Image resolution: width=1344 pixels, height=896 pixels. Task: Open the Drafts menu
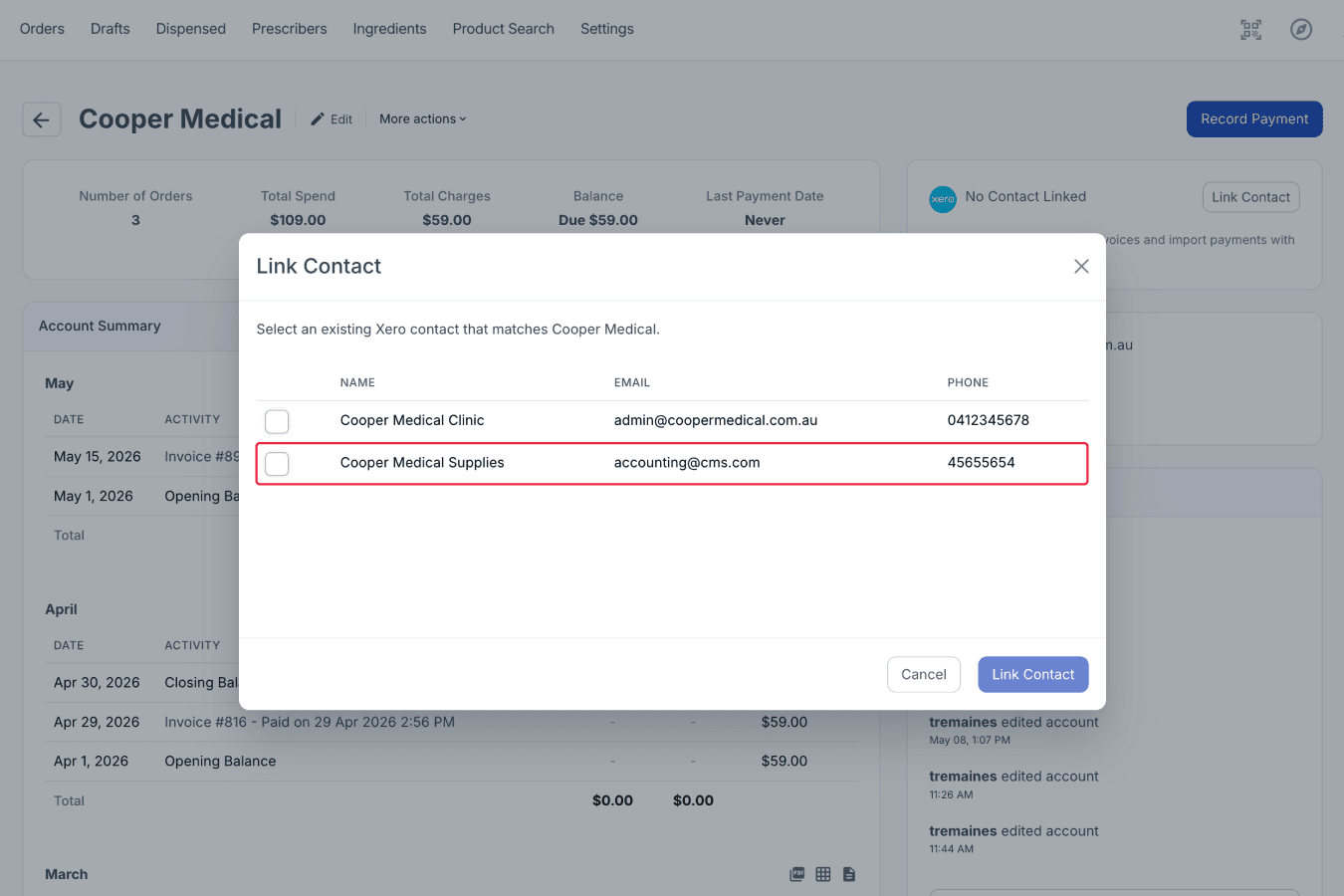(x=111, y=29)
